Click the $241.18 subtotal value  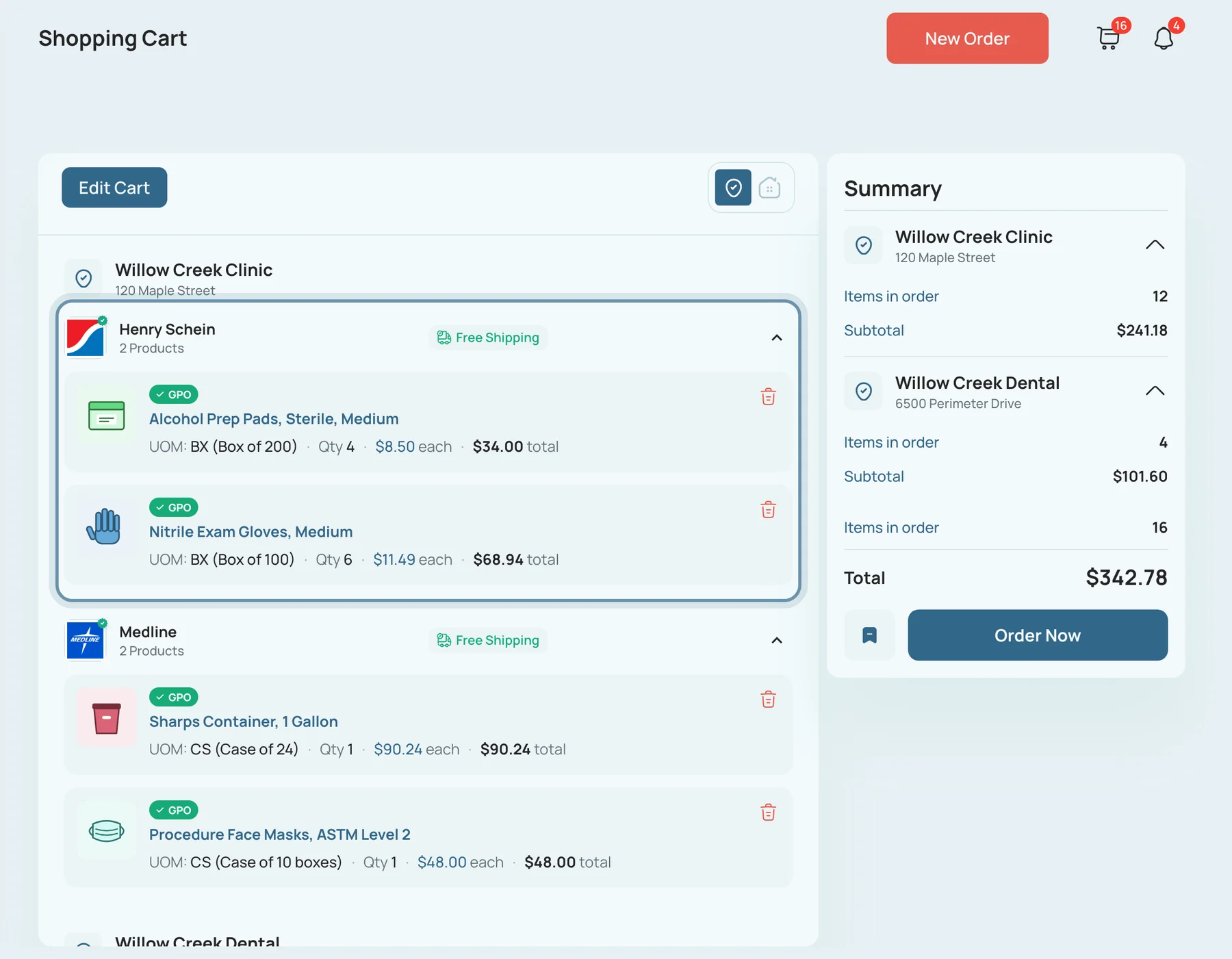[1142, 331]
